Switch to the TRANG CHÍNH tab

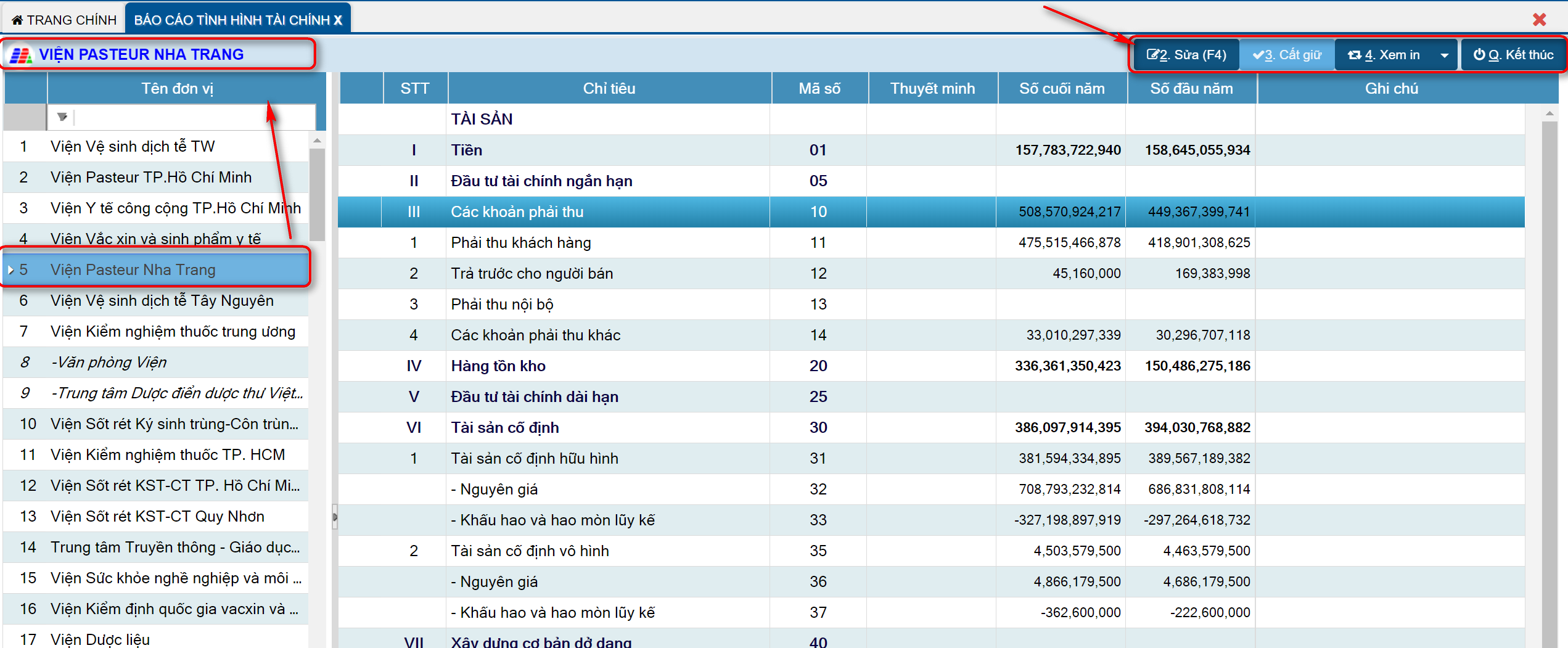coord(64,20)
